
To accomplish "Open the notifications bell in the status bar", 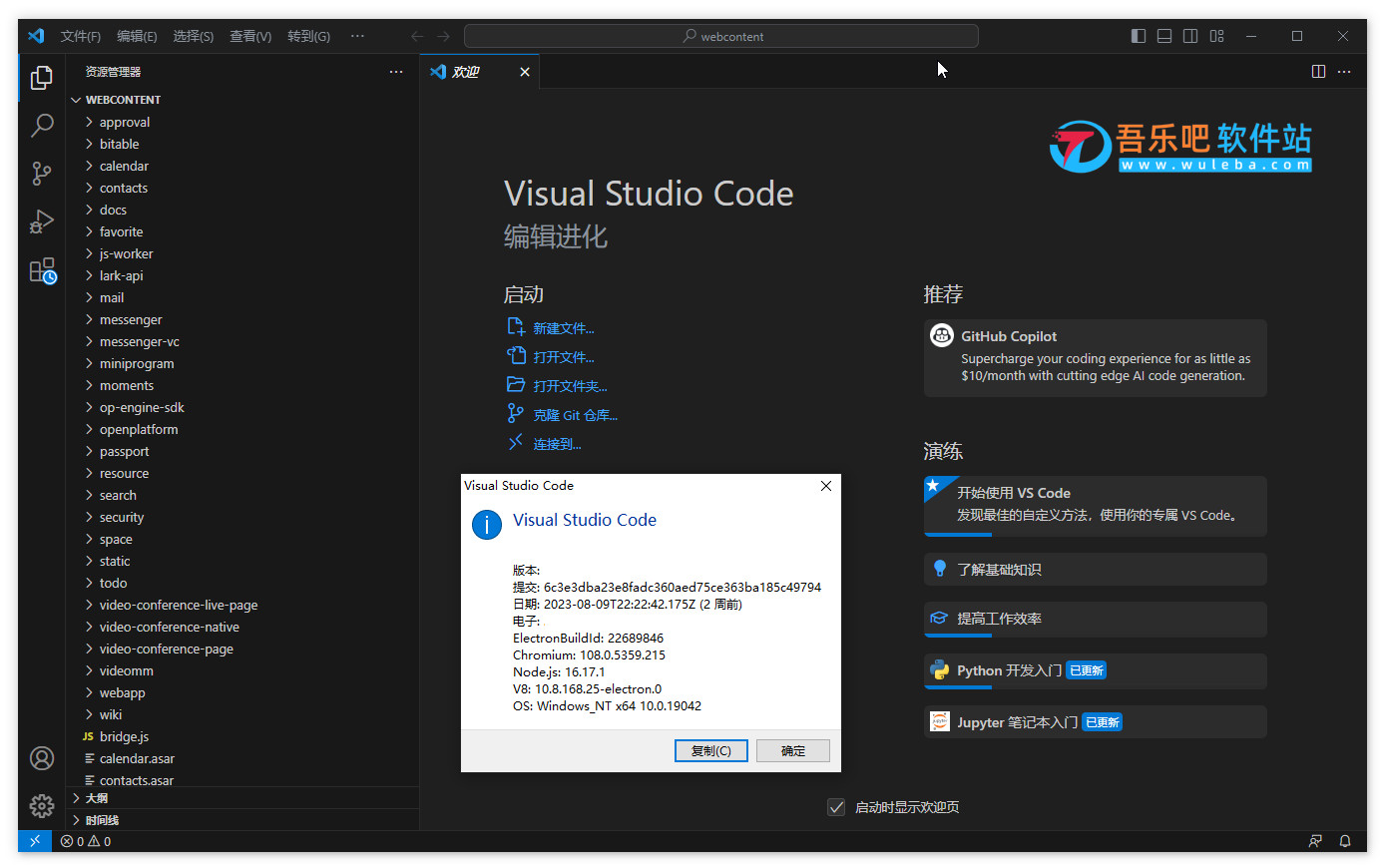I will (x=1345, y=841).
